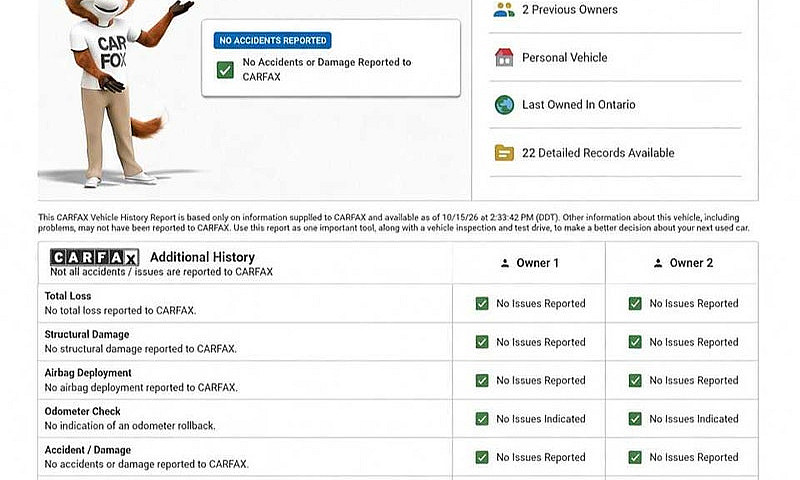Viewport: 800px width, 480px height.
Task: Select the 'Airbag Deployment' row title
Action: (88, 373)
